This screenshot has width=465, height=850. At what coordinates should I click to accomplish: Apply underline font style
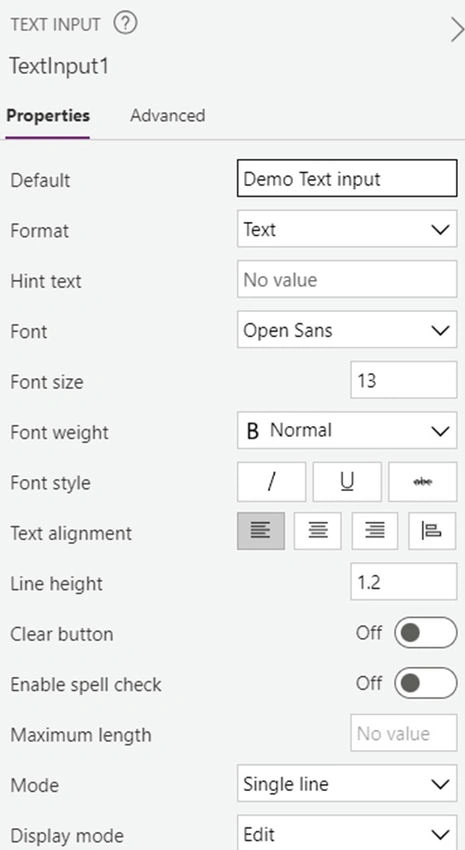click(x=347, y=481)
